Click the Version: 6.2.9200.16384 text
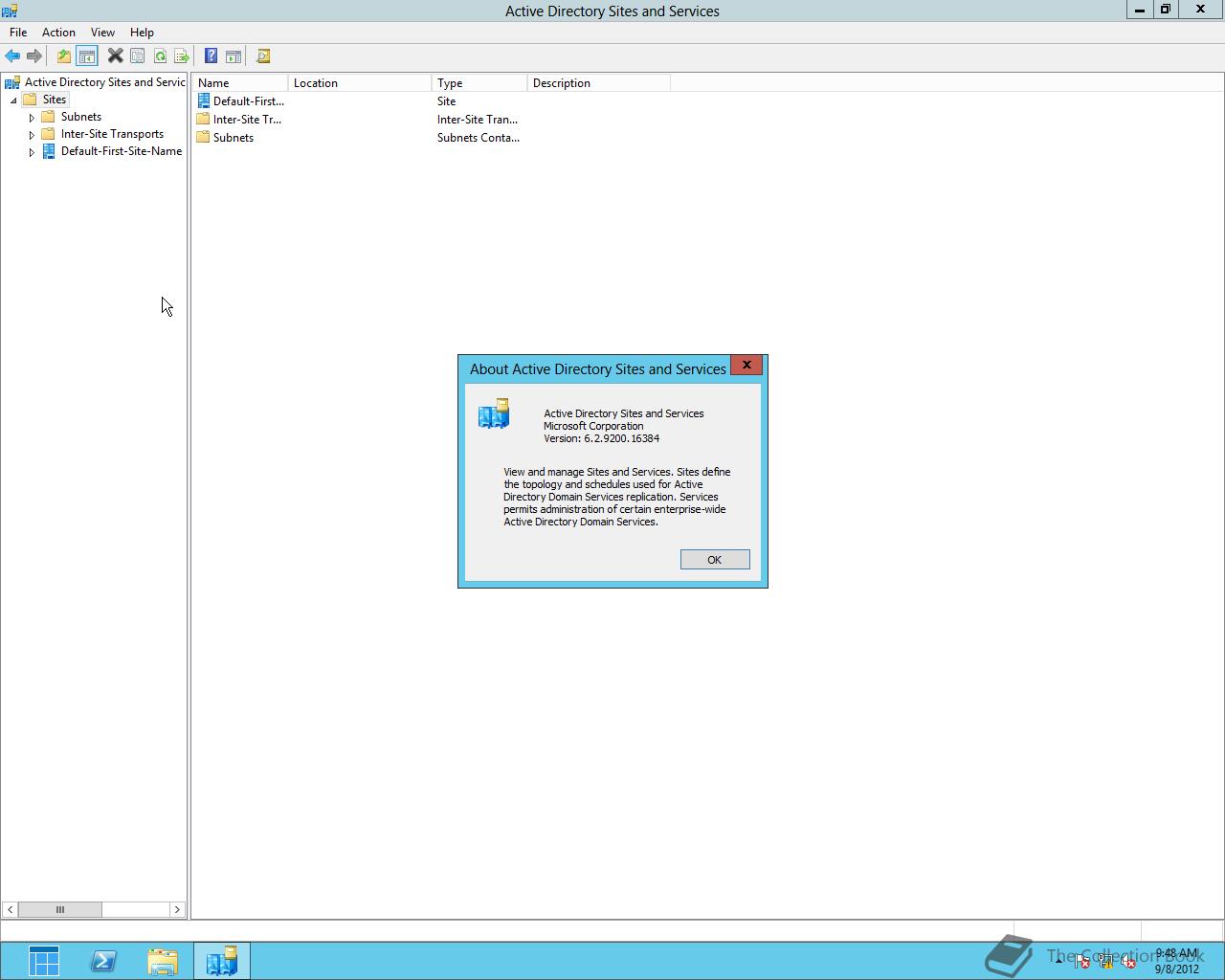Image resolution: width=1225 pixels, height=980 pixels. click(x=601, y=438)
